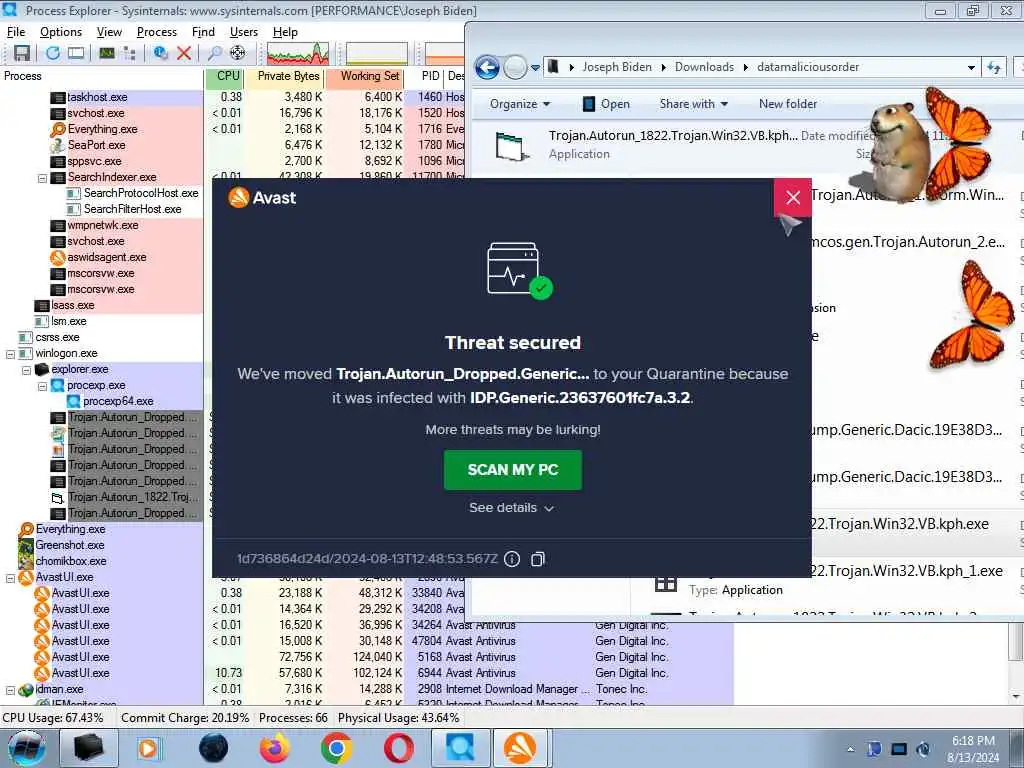Click the info icon beside the Avast ID
Screen dimensions: 1024x768
(x=512, y=559)
